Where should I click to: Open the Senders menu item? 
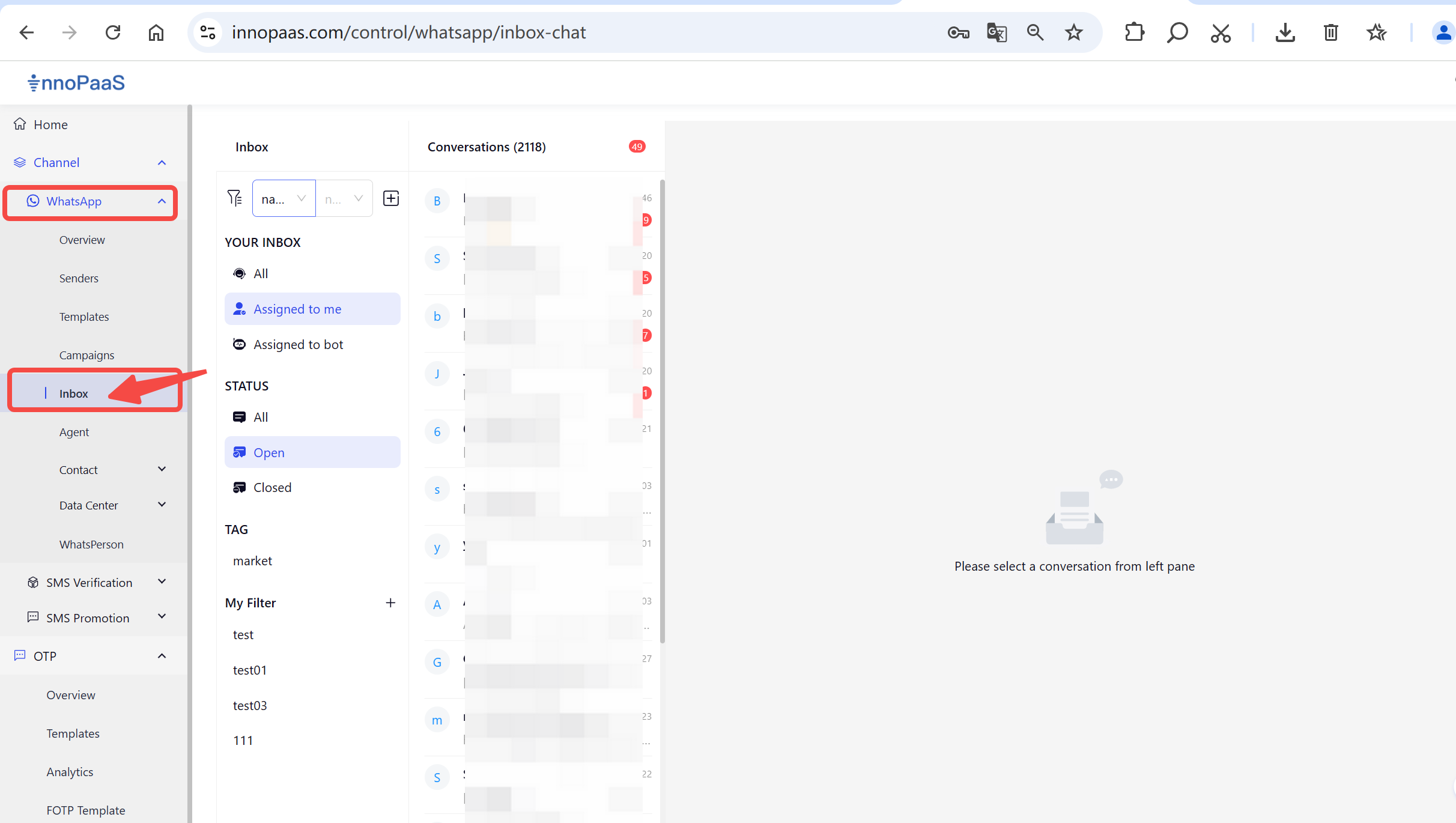79,278
